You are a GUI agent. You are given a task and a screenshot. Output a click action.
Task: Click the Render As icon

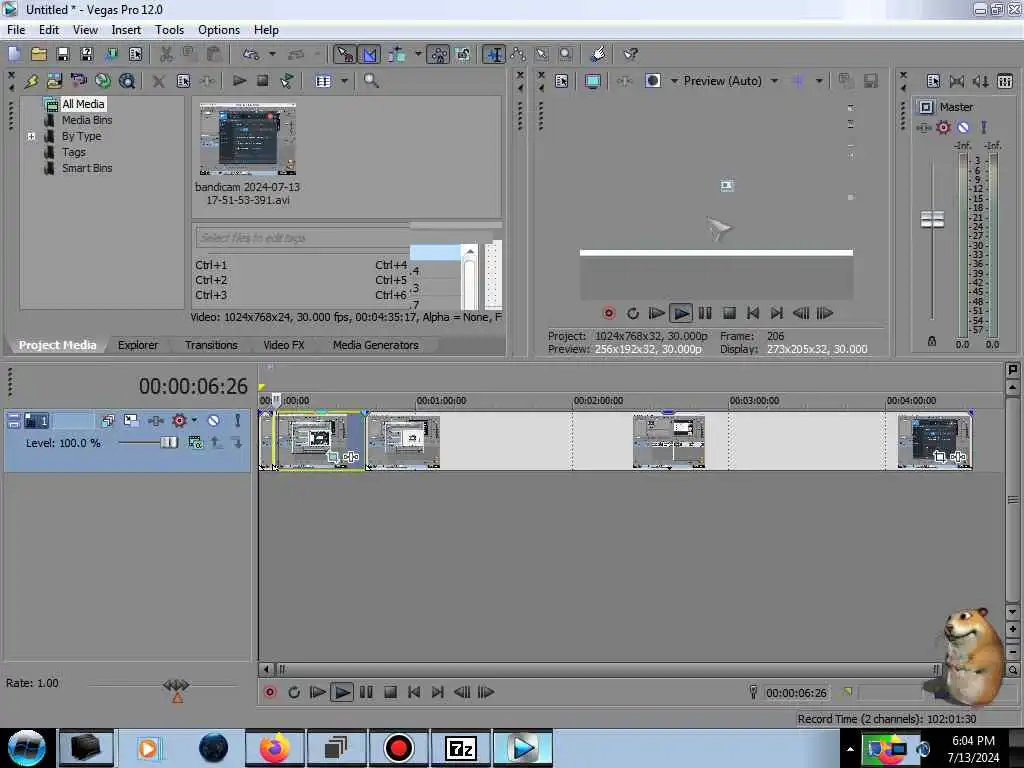111,54
